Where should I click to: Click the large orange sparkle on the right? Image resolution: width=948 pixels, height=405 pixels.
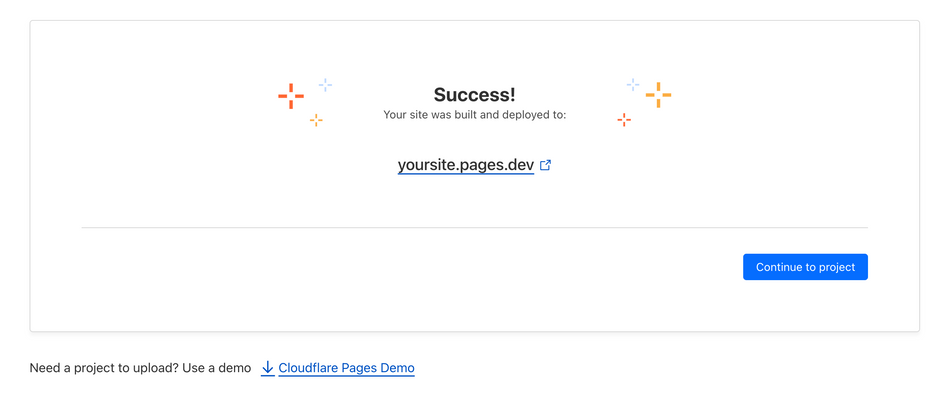click(658, 95)
